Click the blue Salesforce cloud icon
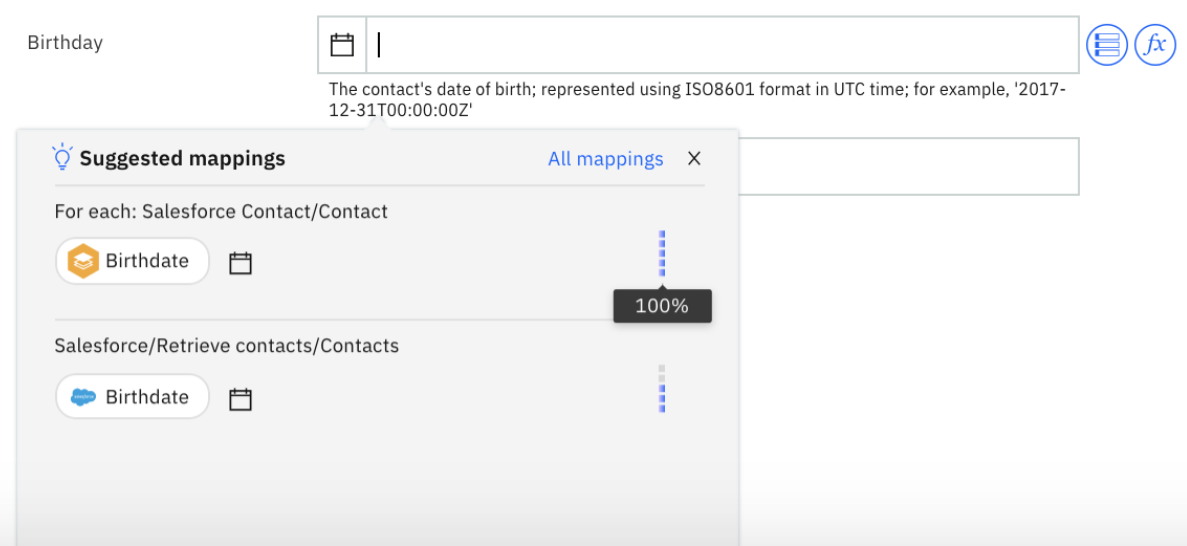 coord(83,397)
